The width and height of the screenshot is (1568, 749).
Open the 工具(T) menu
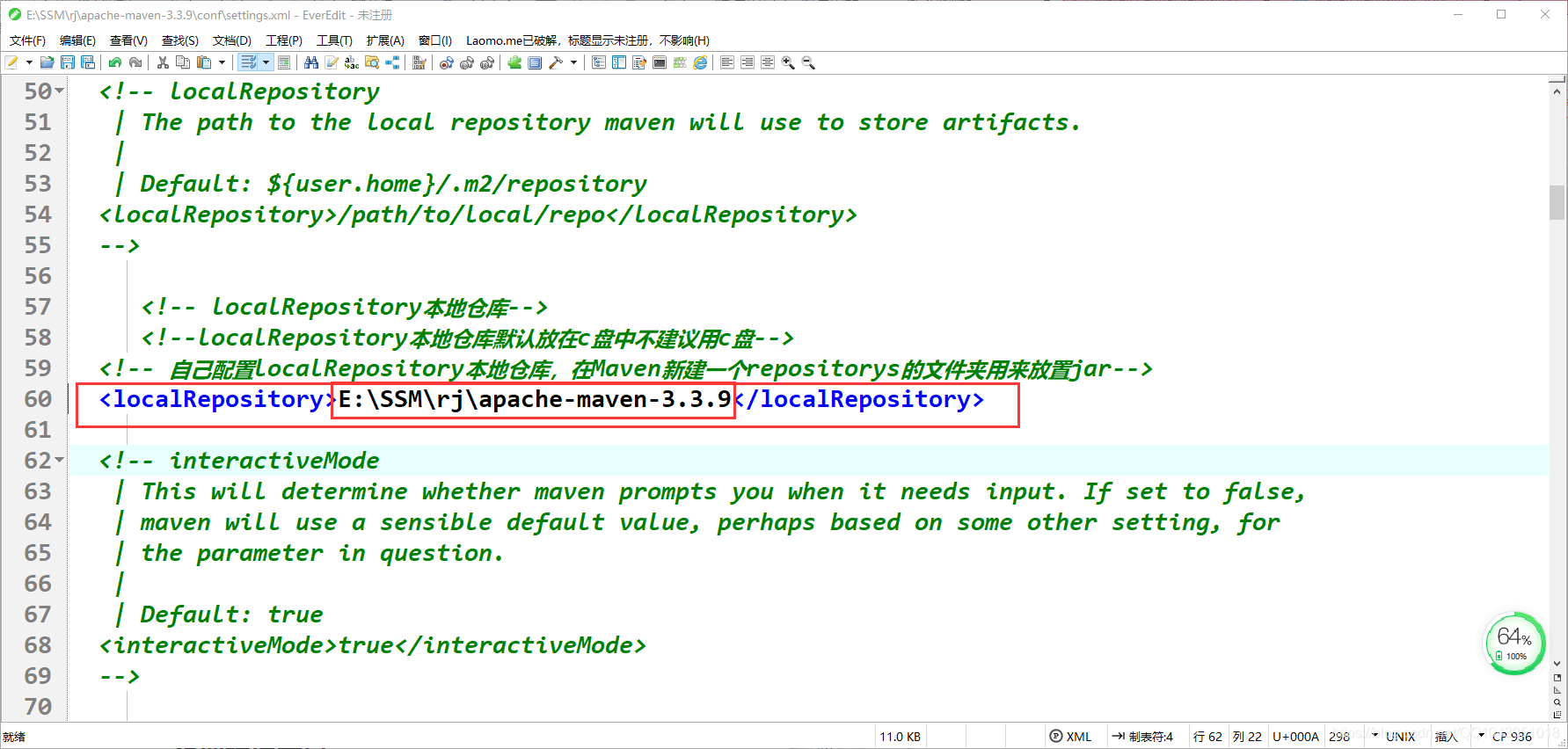(334, 40)
